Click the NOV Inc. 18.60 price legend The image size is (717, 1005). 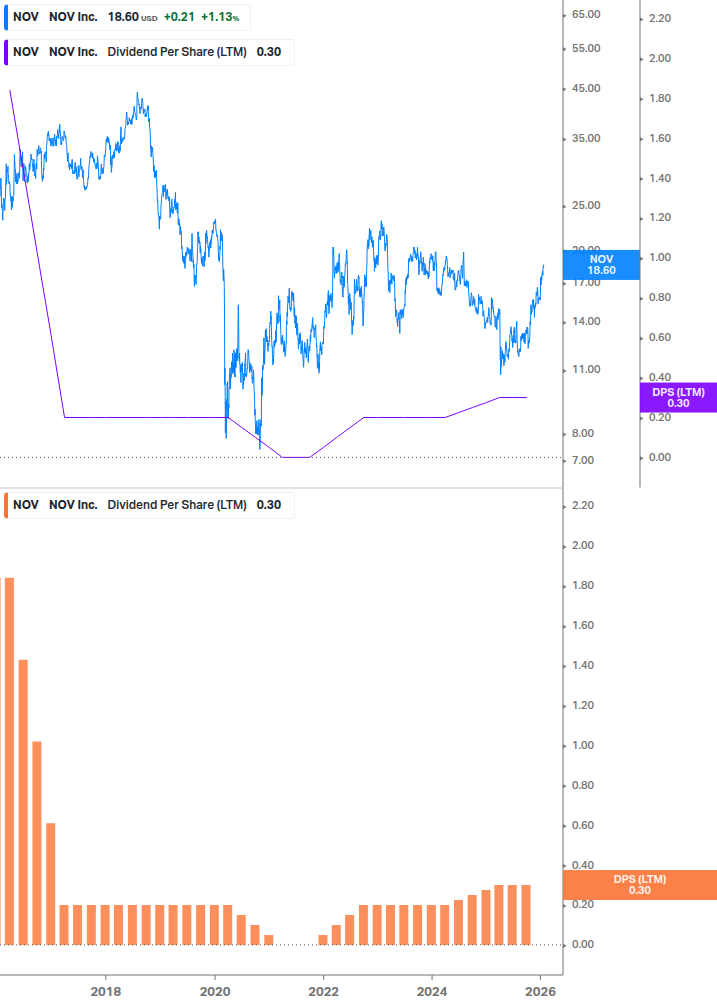(x=127, y=17)
